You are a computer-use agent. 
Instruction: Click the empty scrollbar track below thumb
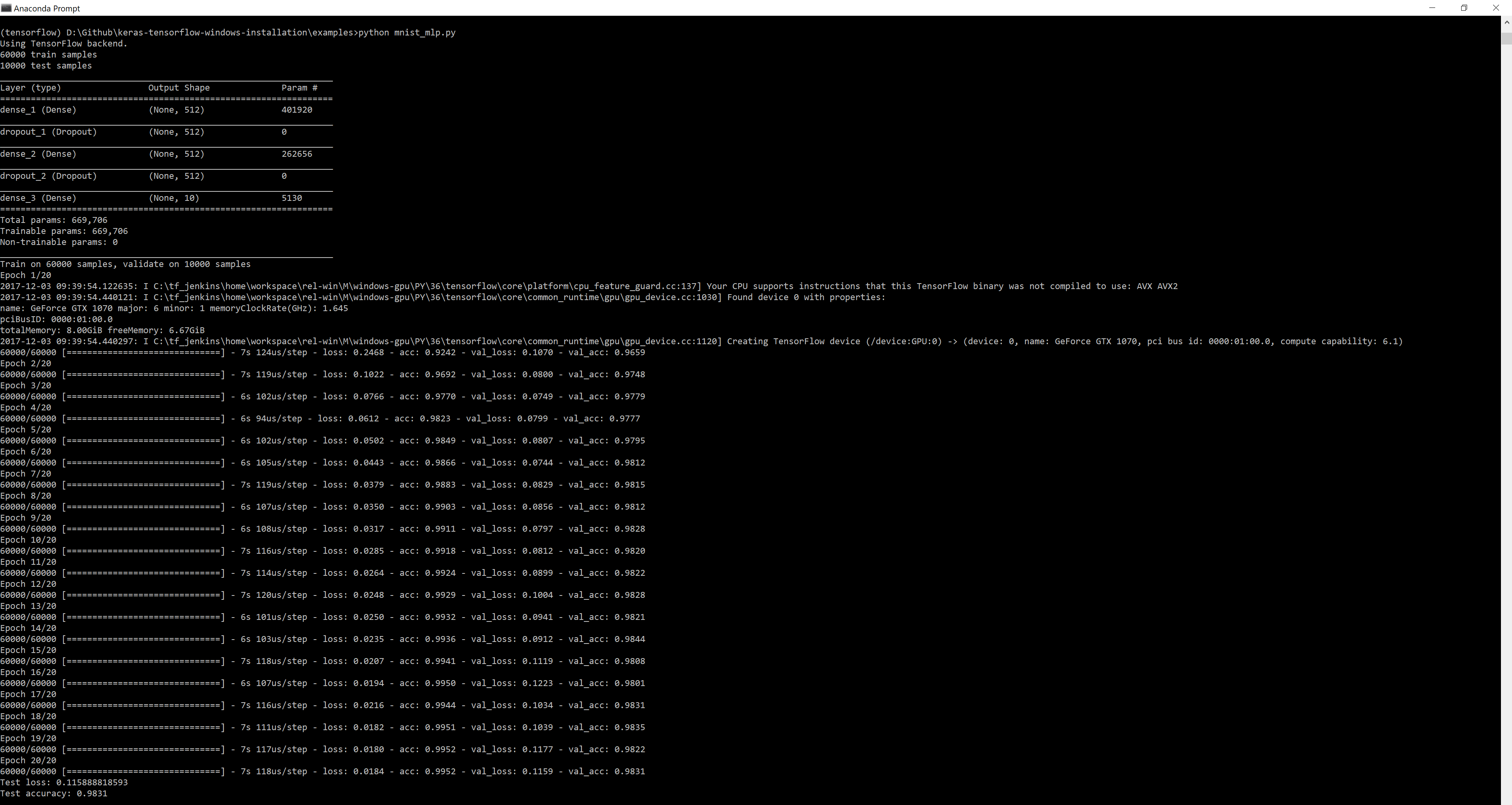(x=1506, y=411)
